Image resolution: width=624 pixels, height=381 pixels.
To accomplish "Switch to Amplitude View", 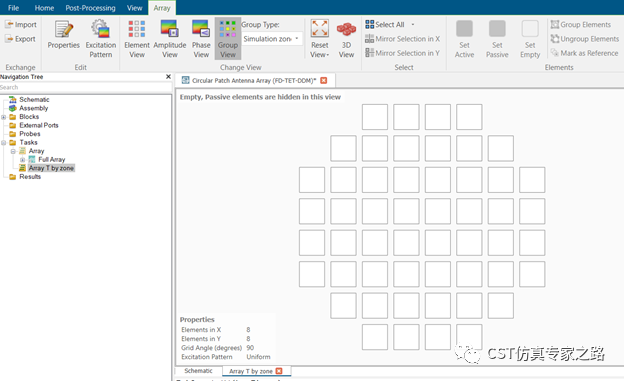I will 170,39.
